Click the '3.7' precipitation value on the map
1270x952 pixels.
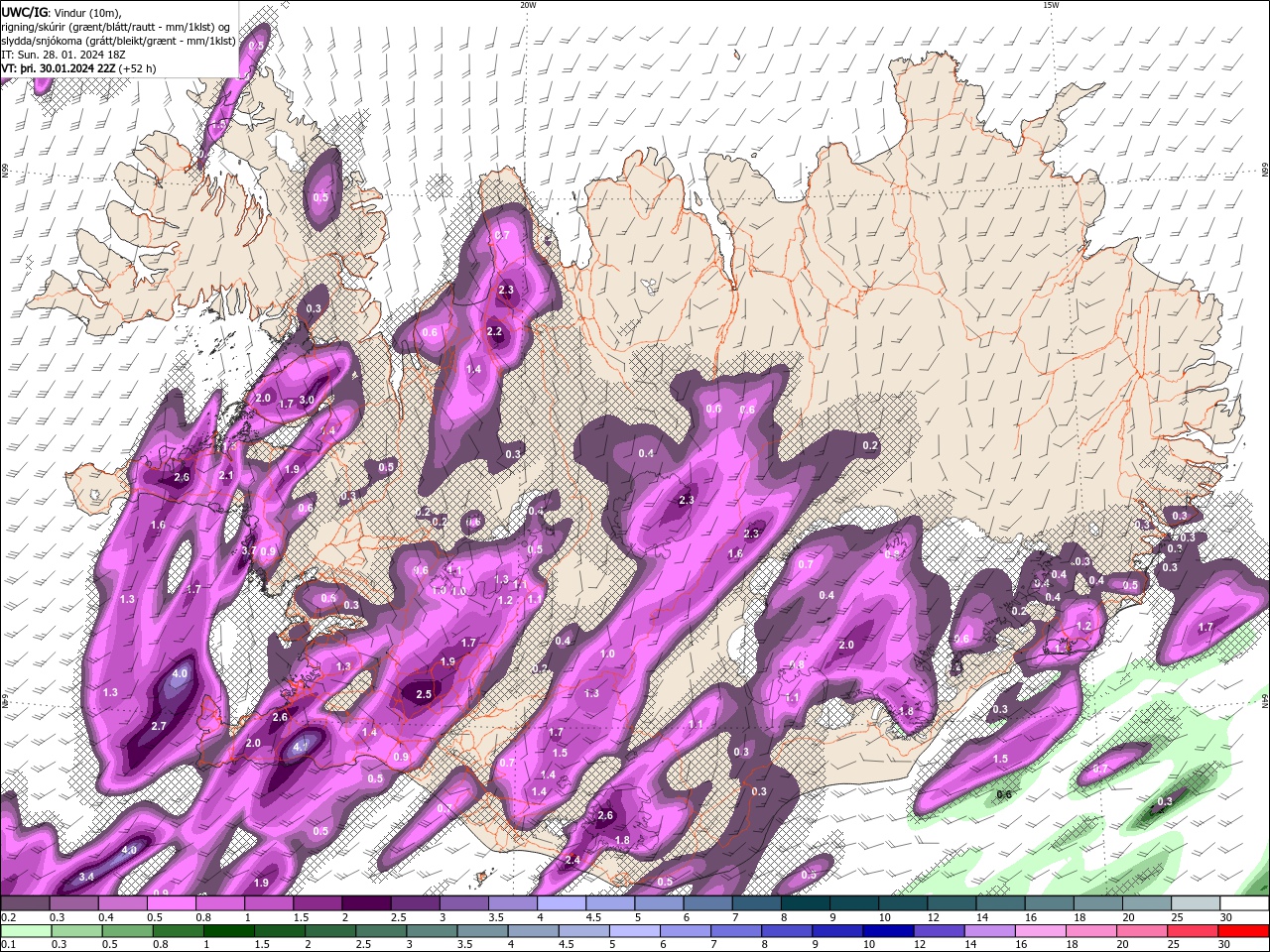pyautogui.click(x=249, y=550)
